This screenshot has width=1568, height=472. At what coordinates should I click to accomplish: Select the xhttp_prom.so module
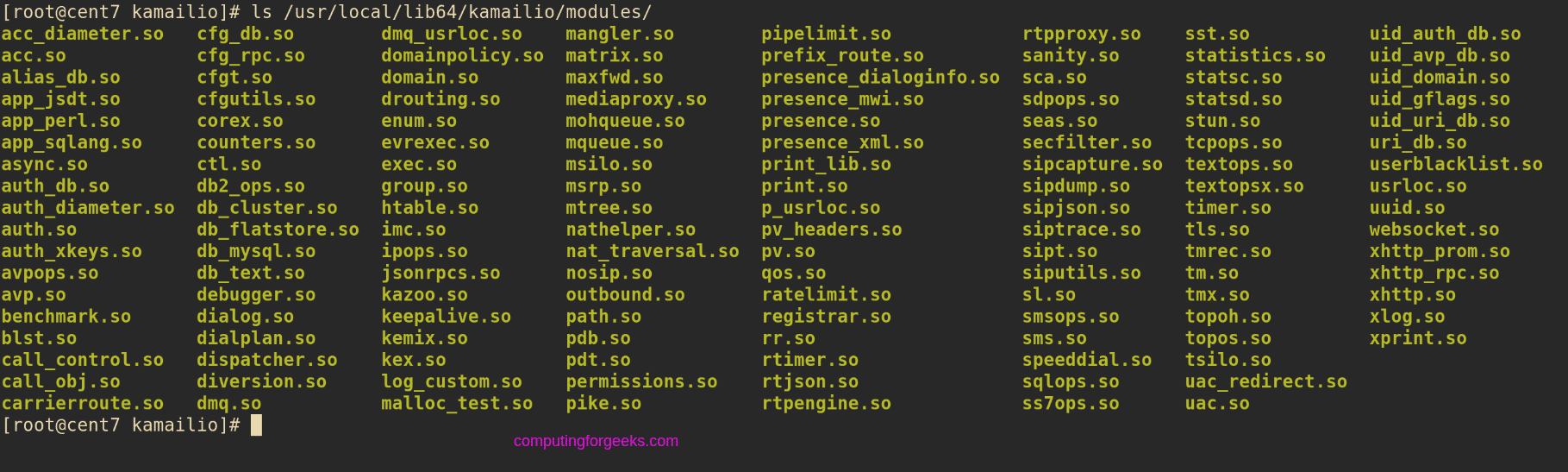[1440, 251]
